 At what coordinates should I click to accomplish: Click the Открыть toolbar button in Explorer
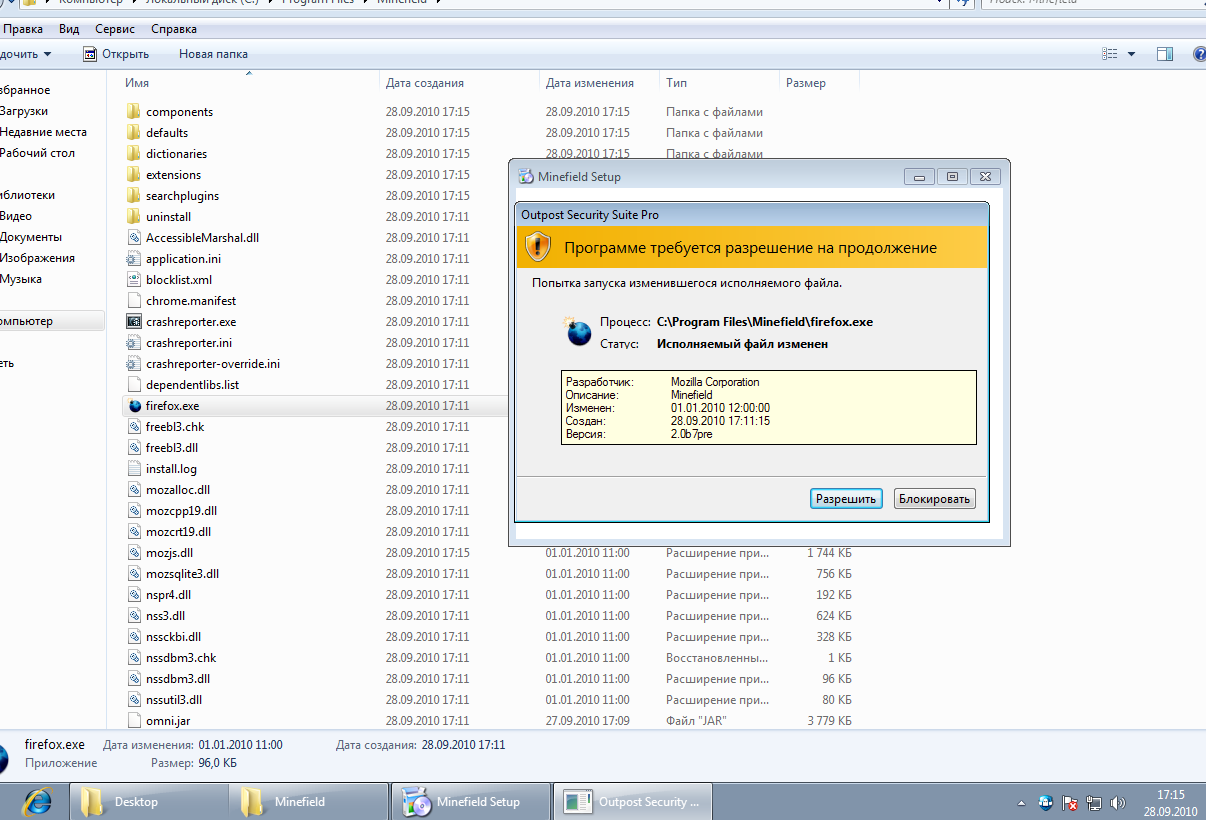point(116,54)
